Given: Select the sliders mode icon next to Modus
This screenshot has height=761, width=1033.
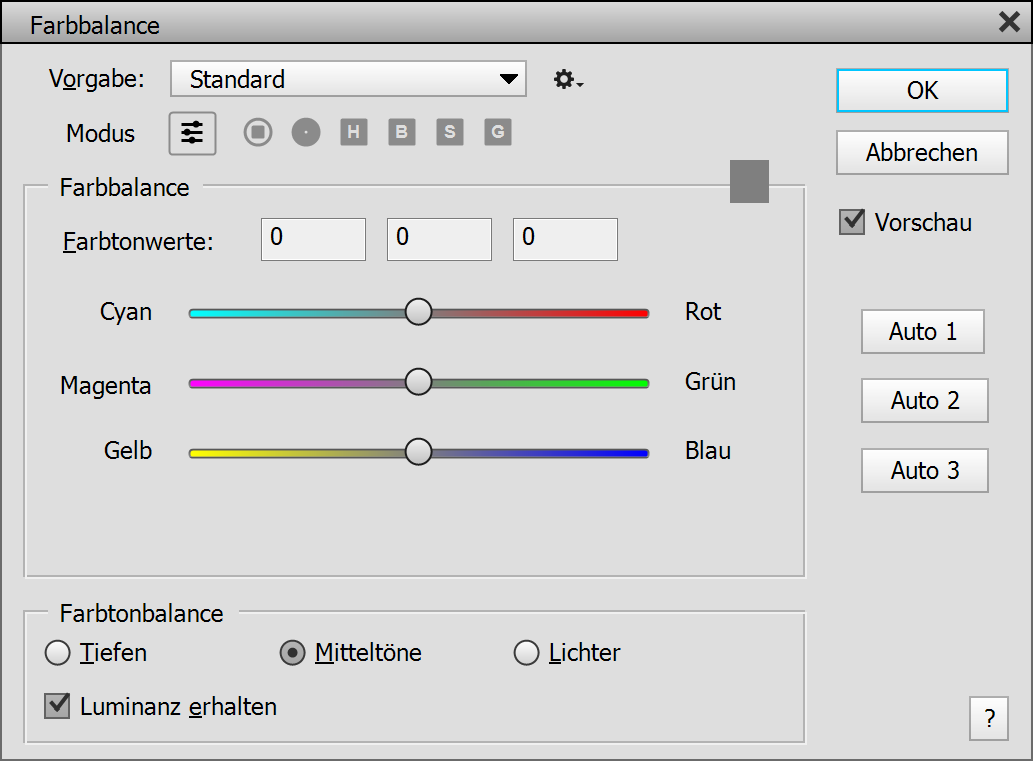Looking at the screenshot, I should 192,133.
